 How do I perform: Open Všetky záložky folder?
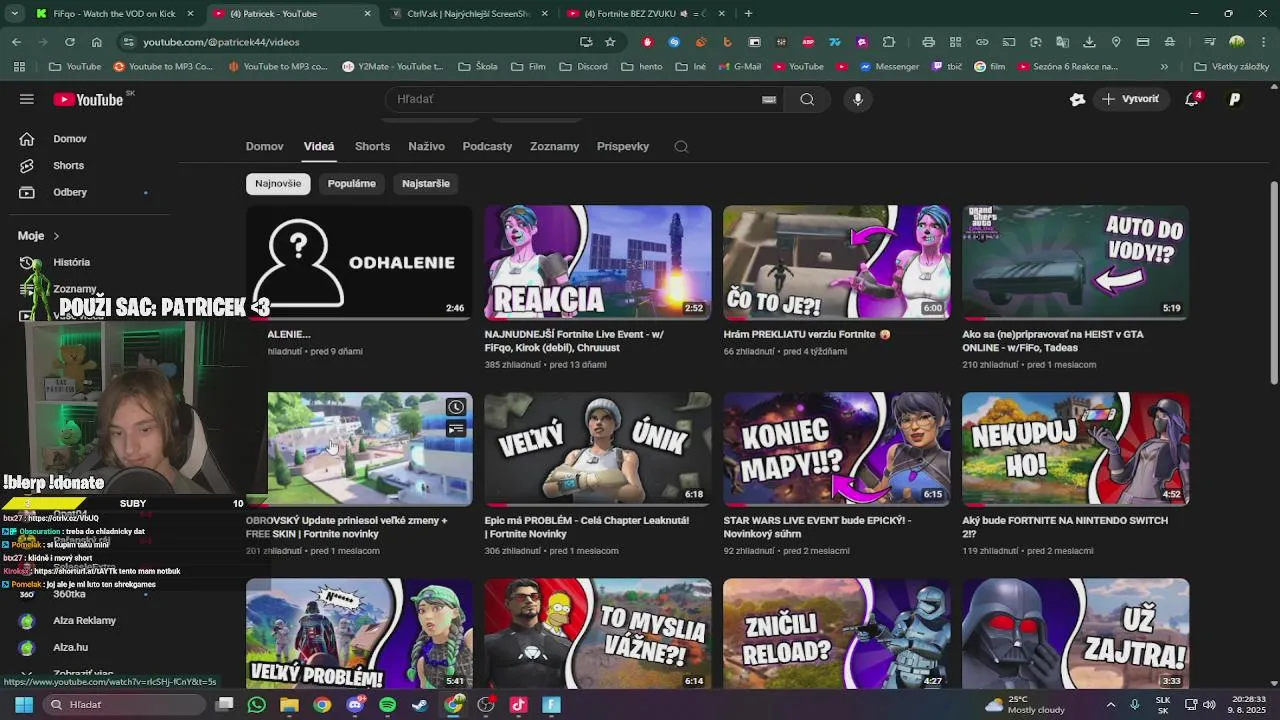click(1231, 66)
